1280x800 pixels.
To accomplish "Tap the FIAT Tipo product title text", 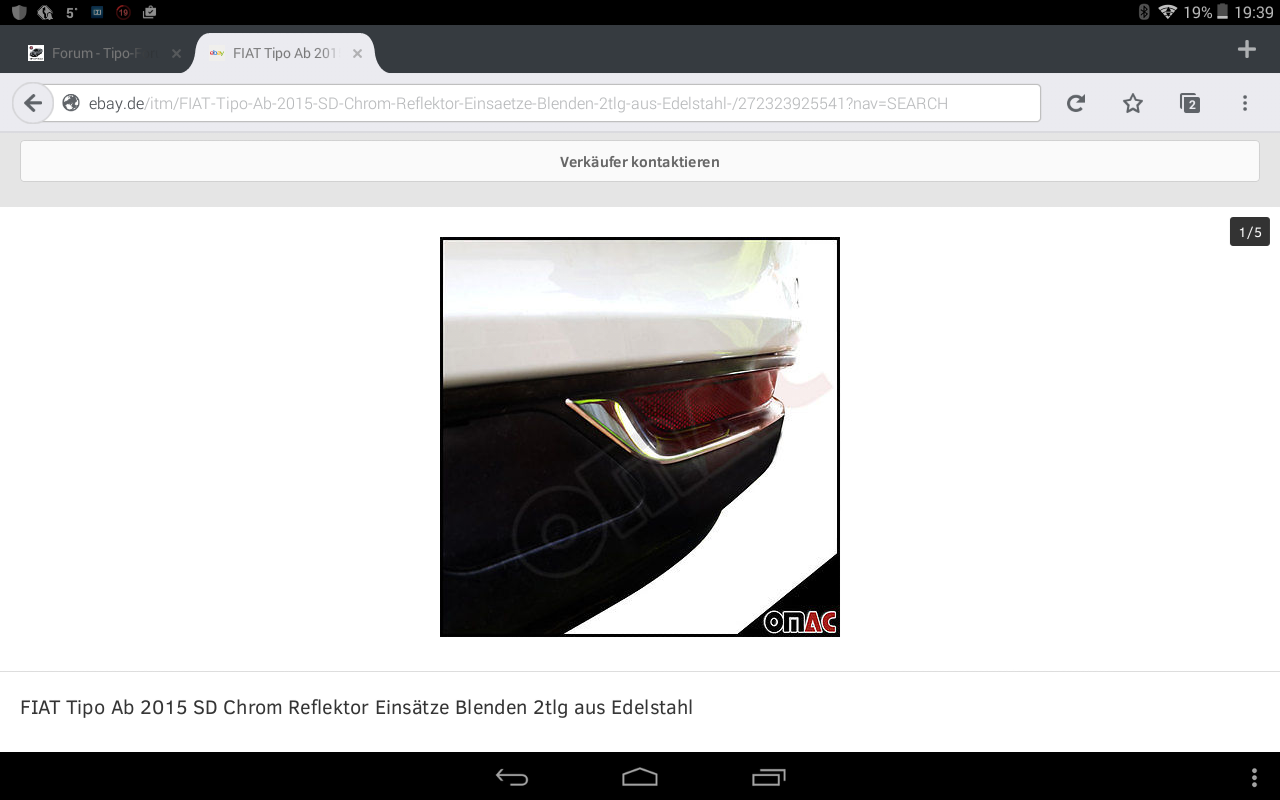I will pyautogui.click(x=356, y=708).
